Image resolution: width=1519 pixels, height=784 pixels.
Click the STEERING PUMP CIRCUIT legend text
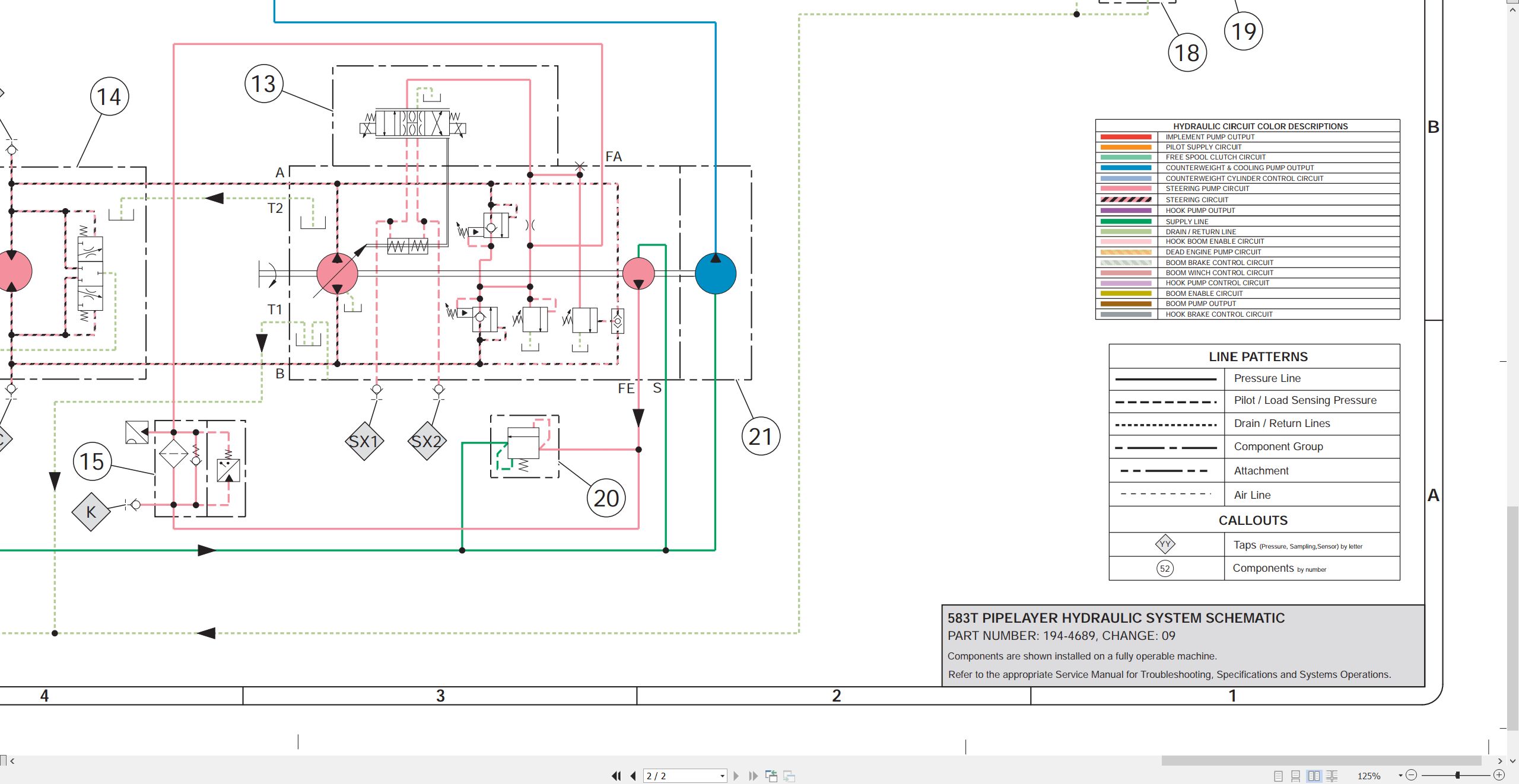point(1207,189)
